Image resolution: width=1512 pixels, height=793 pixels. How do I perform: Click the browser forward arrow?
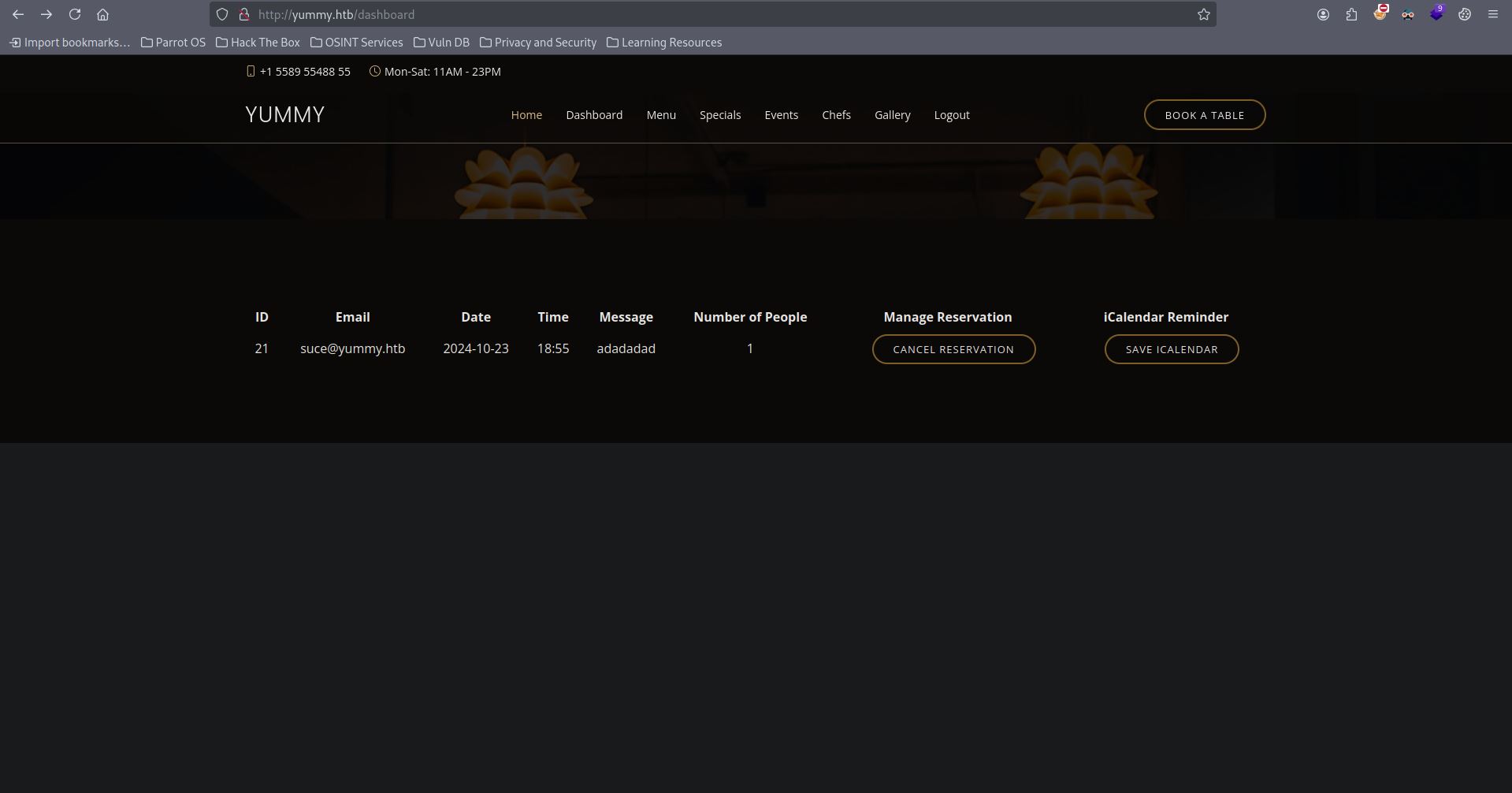(x=46, y=14)
